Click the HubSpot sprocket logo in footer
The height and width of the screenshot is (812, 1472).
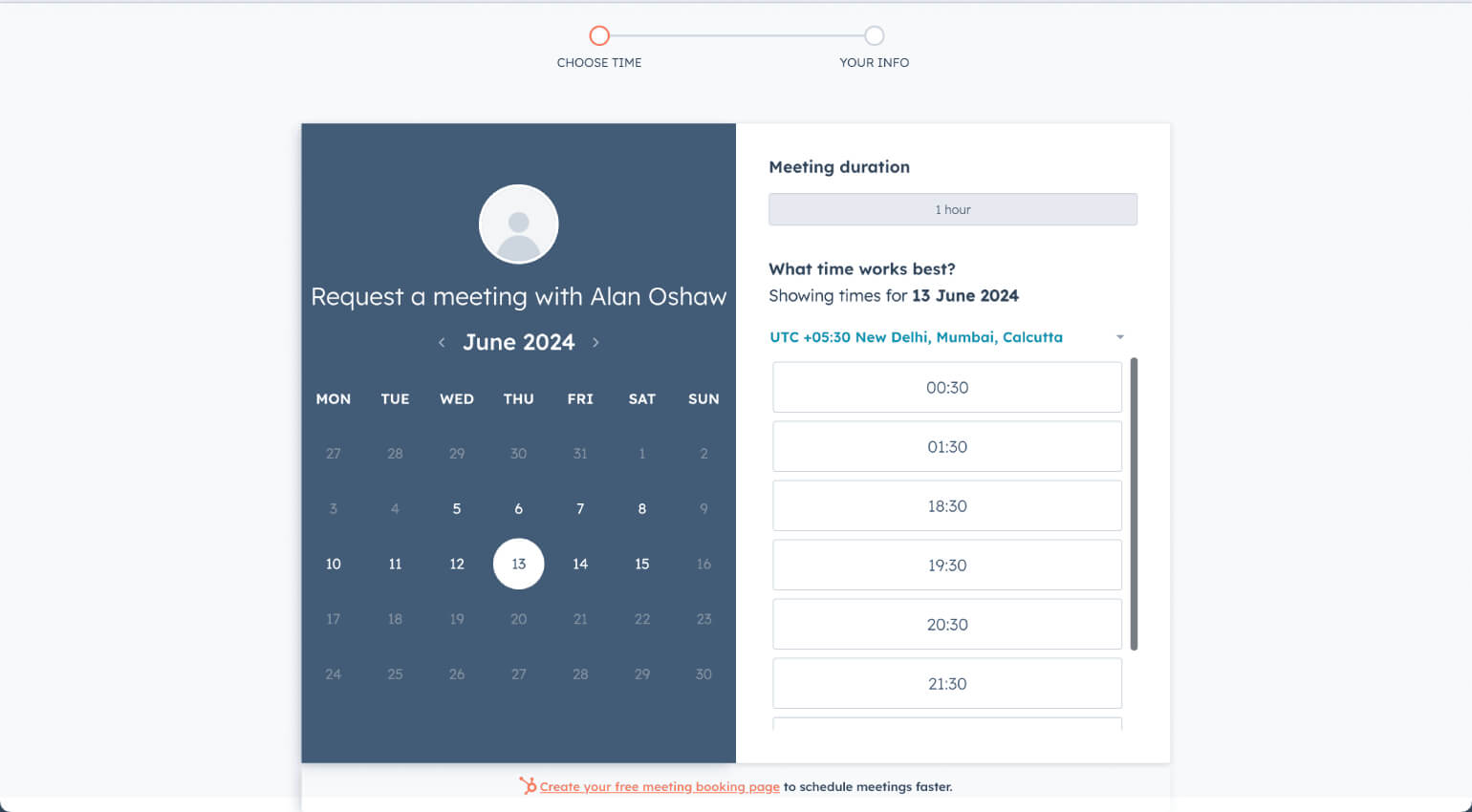click(x=528, y=786)
